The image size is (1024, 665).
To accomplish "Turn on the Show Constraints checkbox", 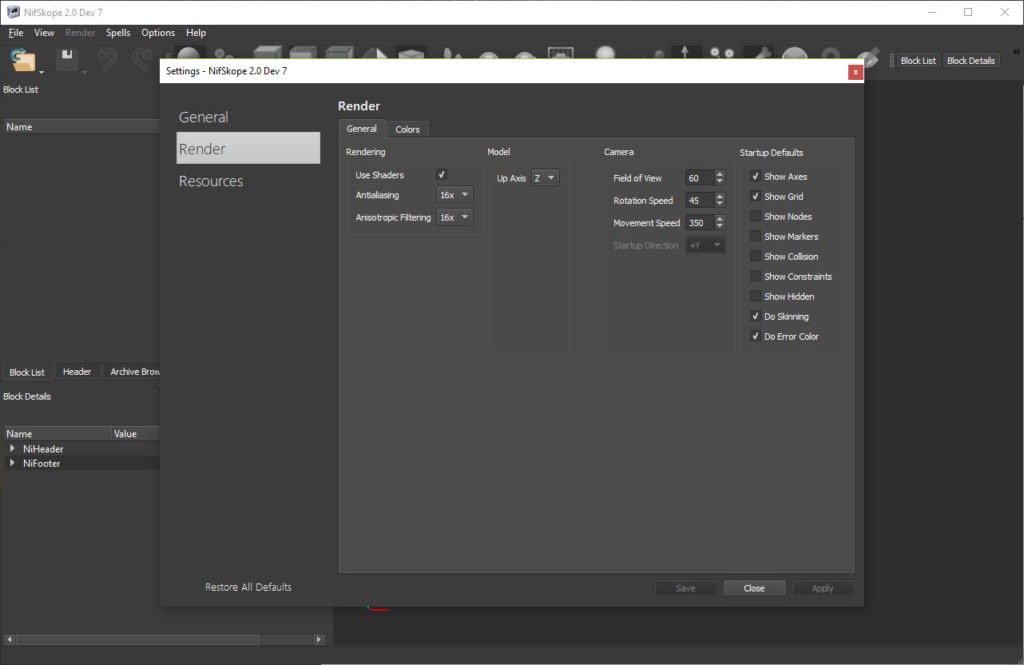I will tap(756, 276).
